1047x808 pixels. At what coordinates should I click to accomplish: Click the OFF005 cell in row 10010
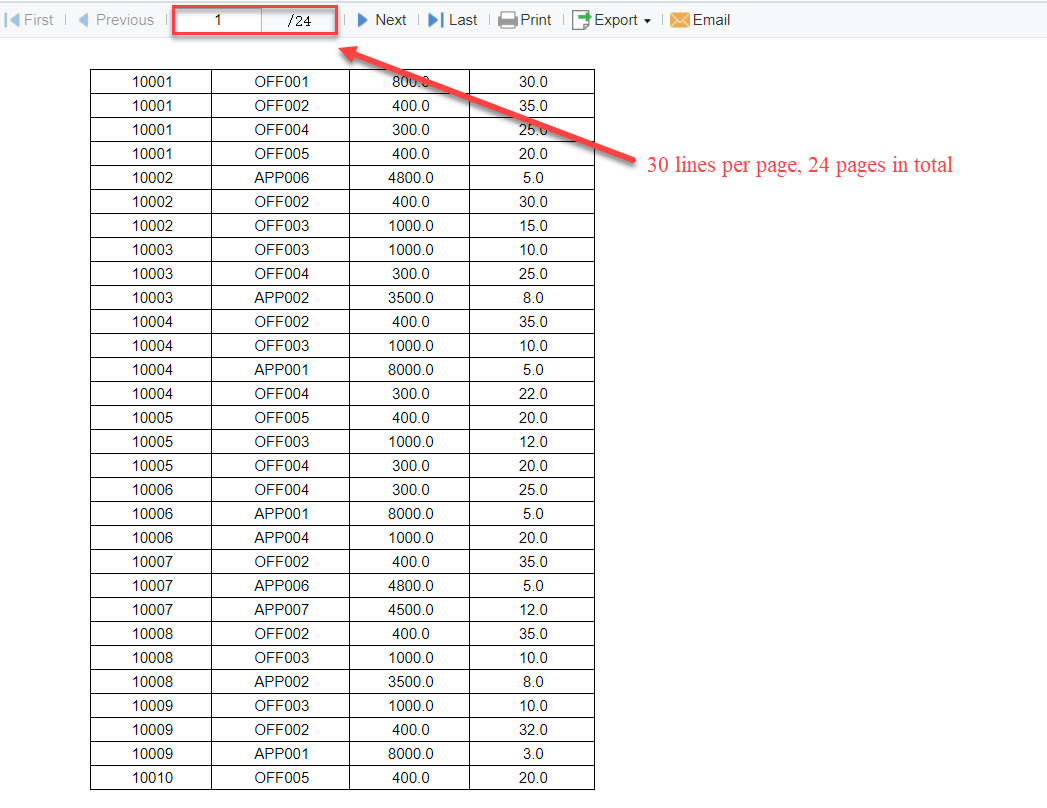pyautogui.click(x=279, y=777)
